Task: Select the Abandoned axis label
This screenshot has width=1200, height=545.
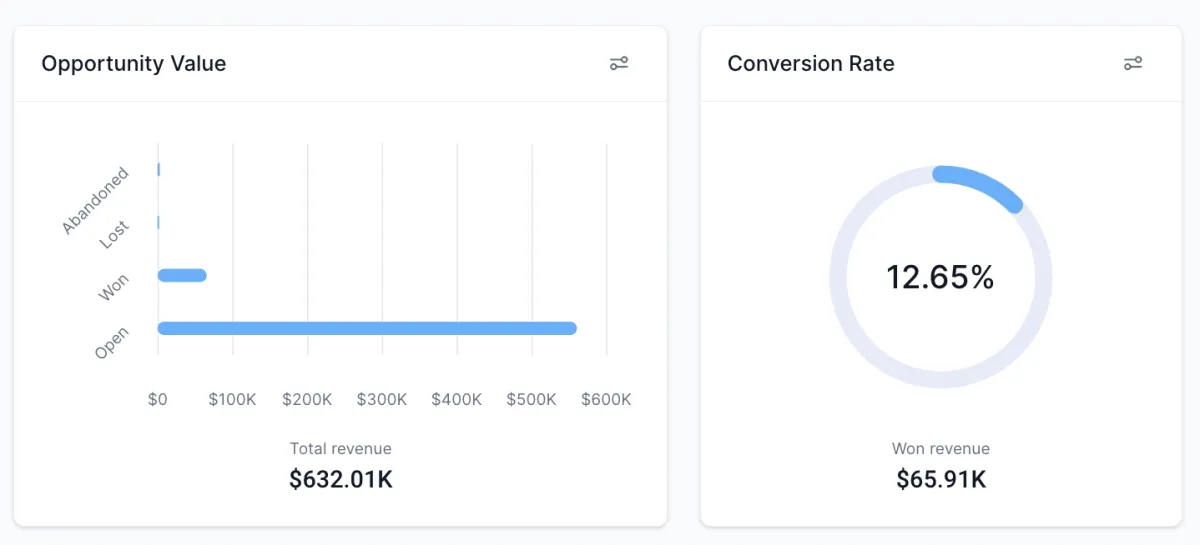Action: [x=96, y=200]
